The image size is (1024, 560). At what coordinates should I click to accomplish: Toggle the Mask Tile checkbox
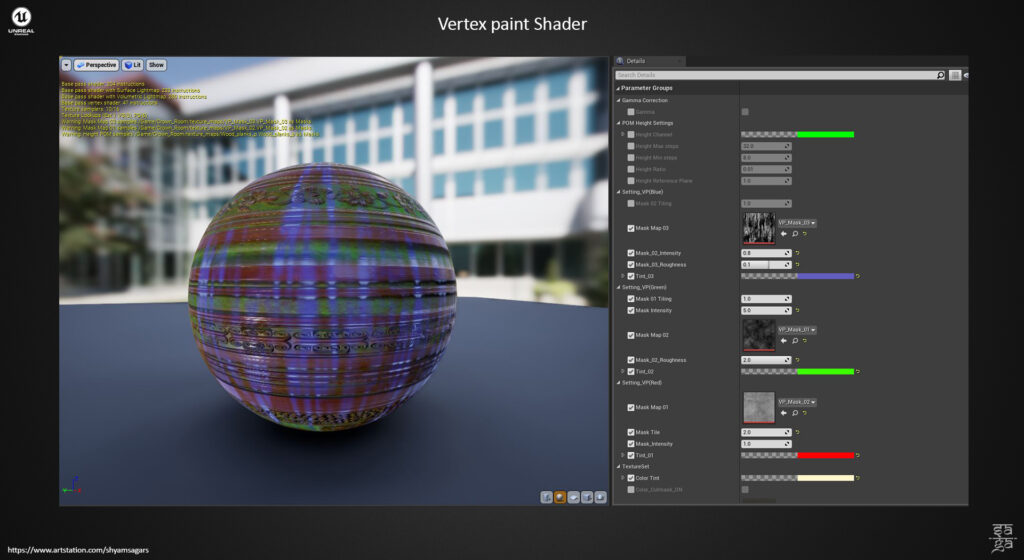click(x=631, y=432)
